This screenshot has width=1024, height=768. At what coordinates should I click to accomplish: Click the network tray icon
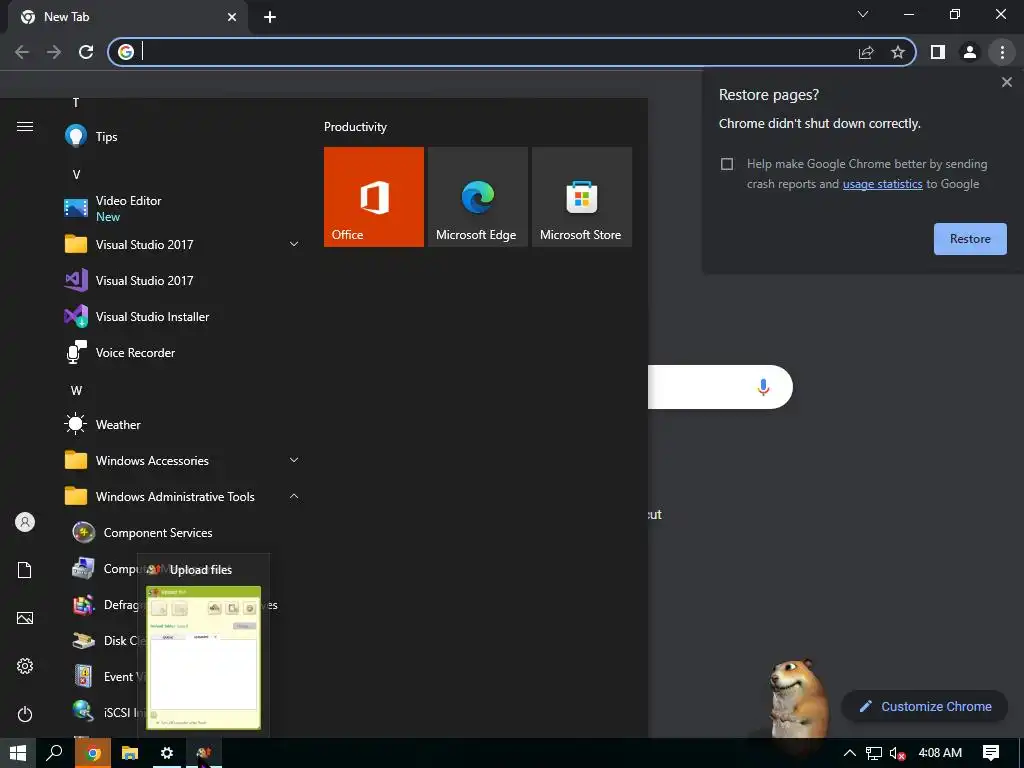[874, 753]
